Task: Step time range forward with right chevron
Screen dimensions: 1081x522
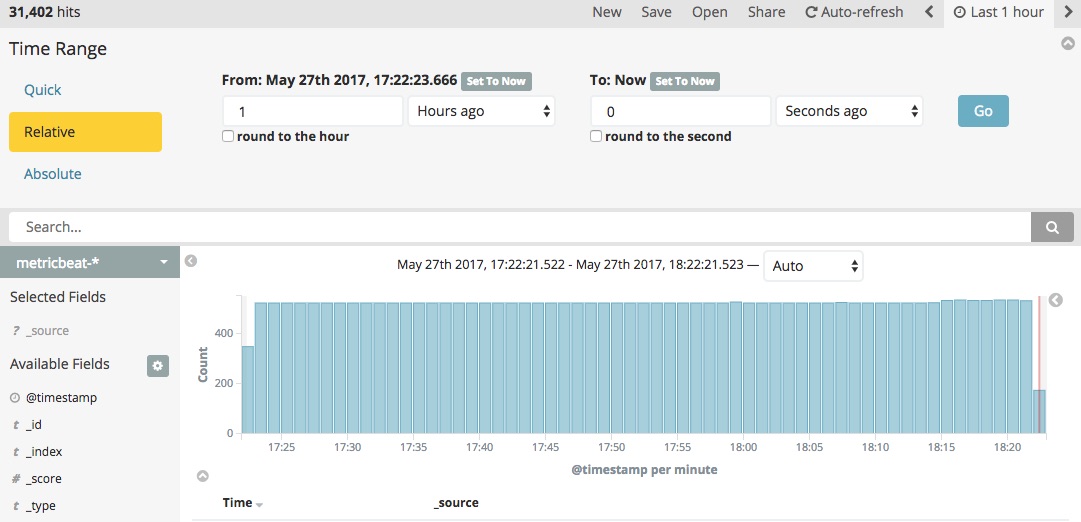Action: point(1069,12)
